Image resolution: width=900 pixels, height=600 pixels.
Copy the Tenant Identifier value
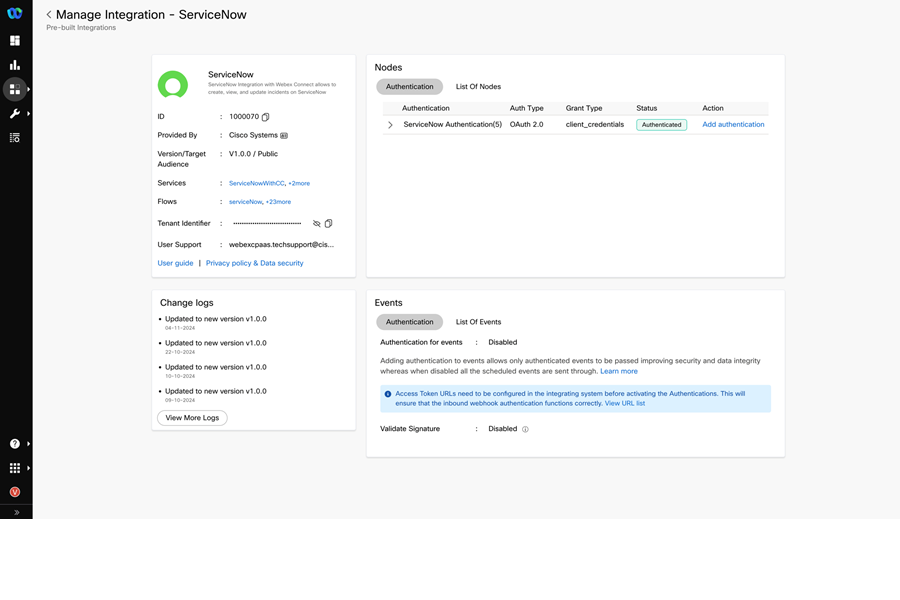(328, 223)
